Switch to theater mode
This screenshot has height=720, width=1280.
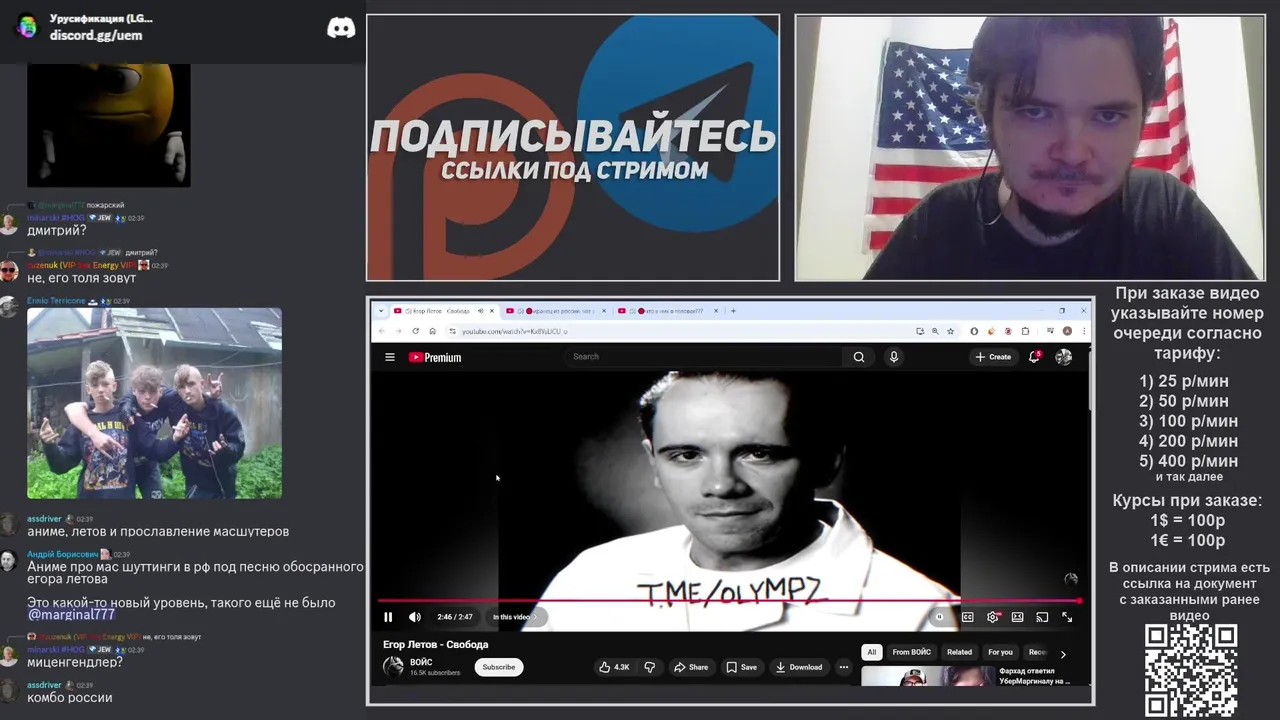click(x=1017, y=617)
